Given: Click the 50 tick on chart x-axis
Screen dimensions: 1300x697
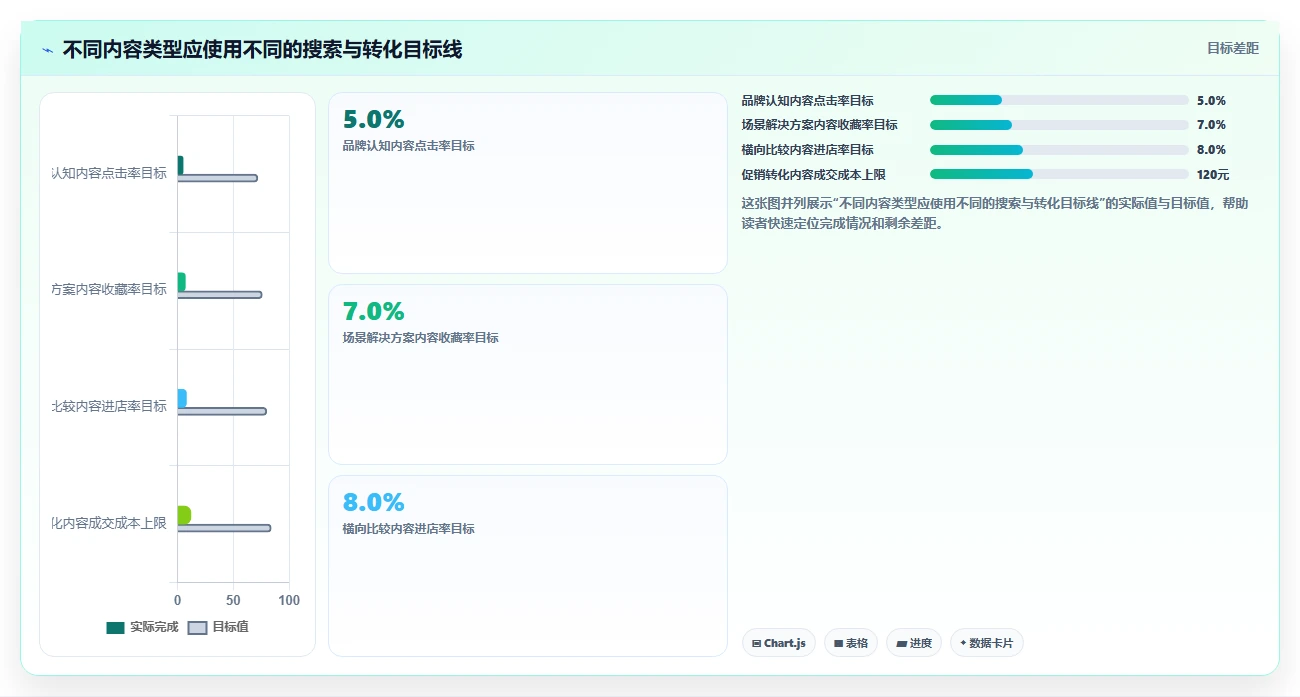Looking at the screenshot, I should pos(233,600).
